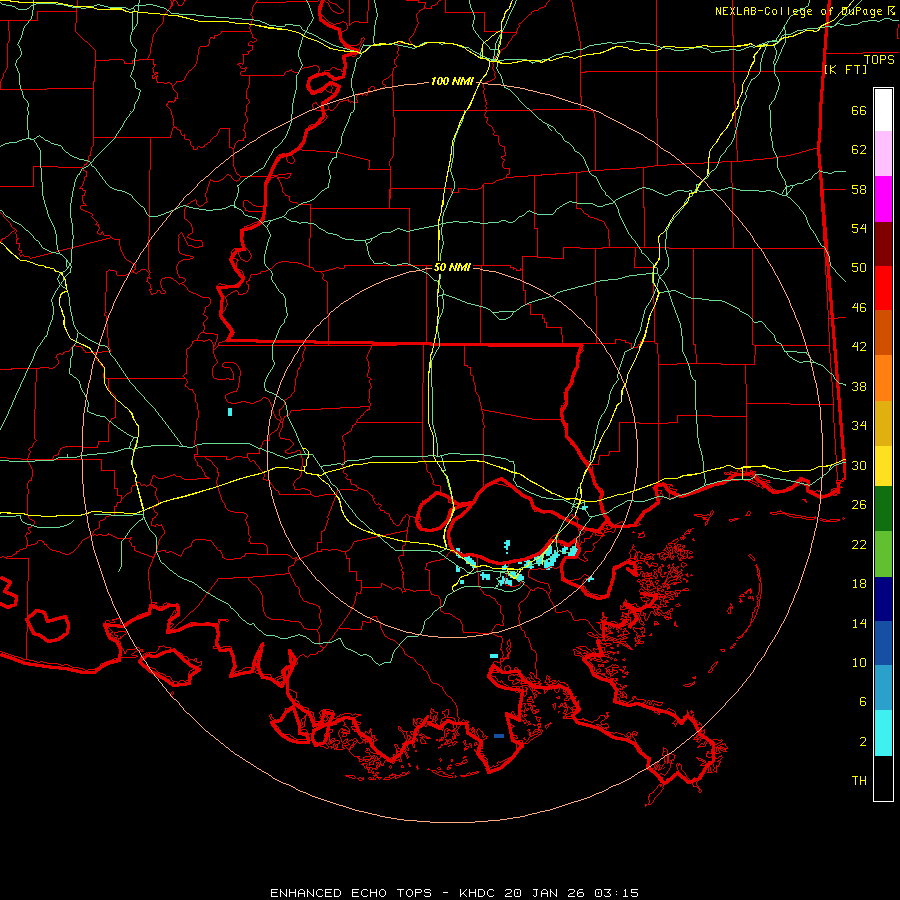This screenshot has height=900, width=900.
Task: Click the 100 NMI range ring label
Action: click(x=452, y=82)
